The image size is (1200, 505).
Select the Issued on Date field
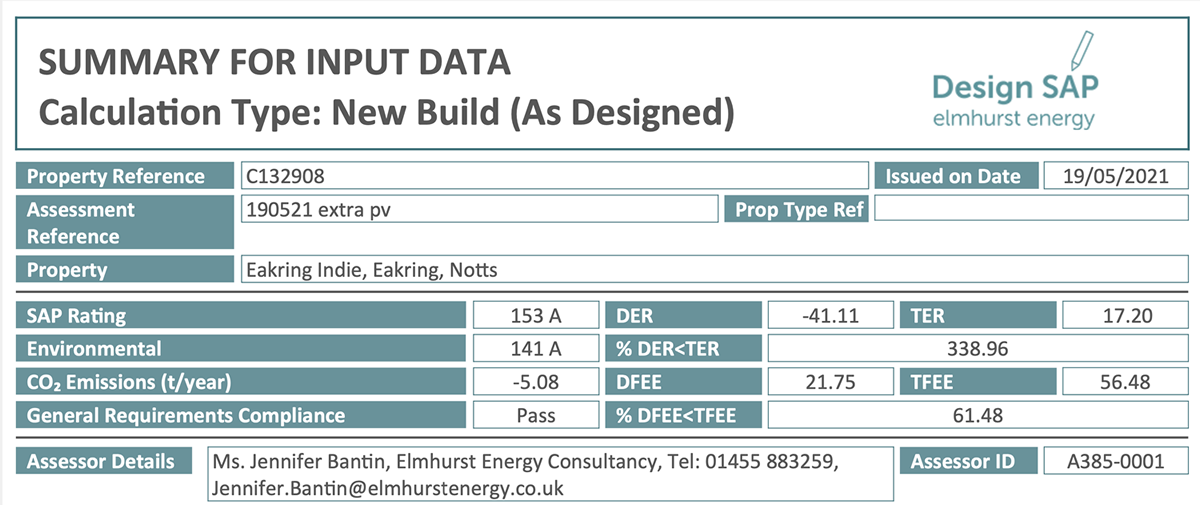point(1116,176)
